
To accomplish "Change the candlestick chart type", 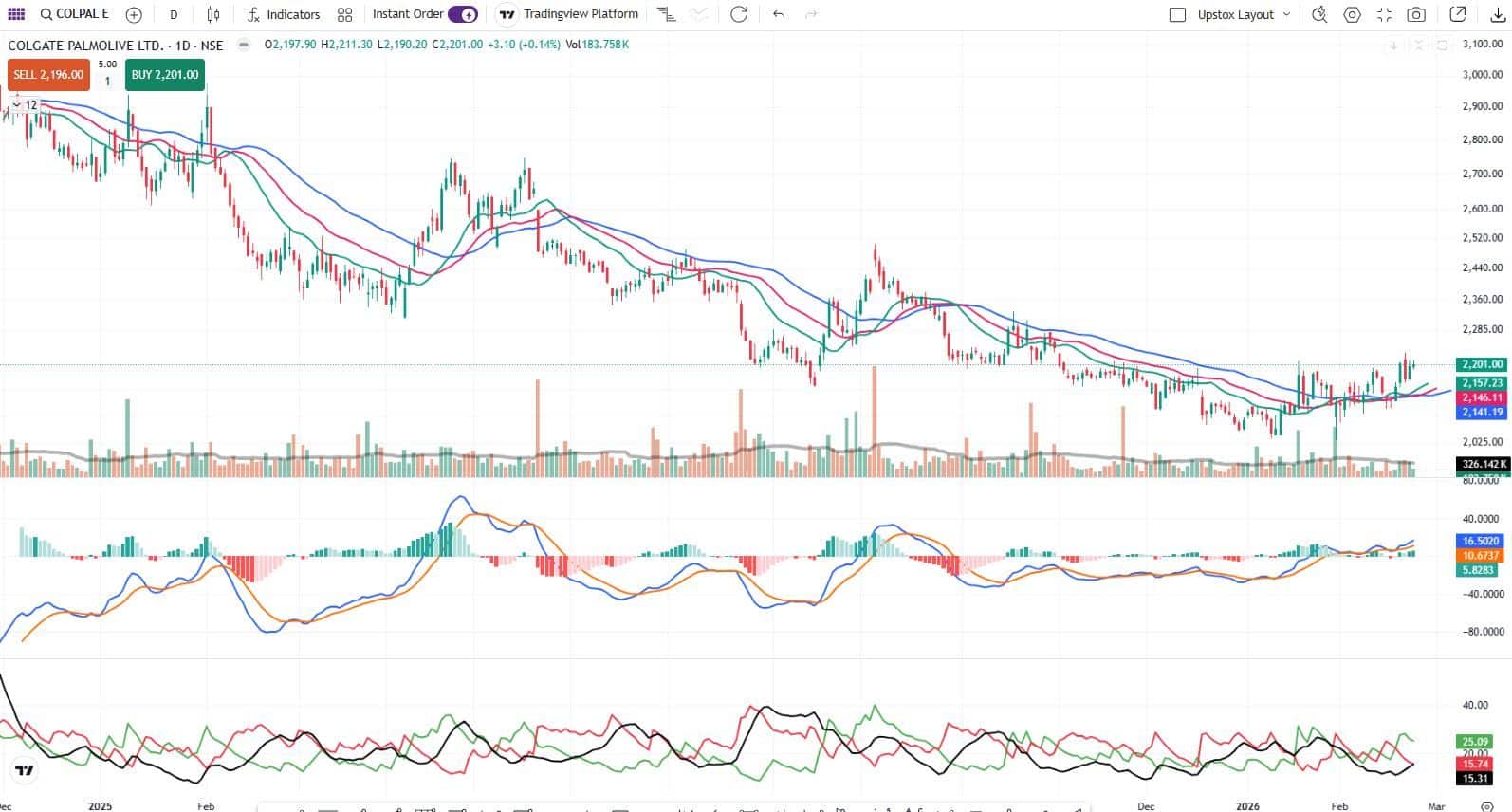I will (213, 14).
